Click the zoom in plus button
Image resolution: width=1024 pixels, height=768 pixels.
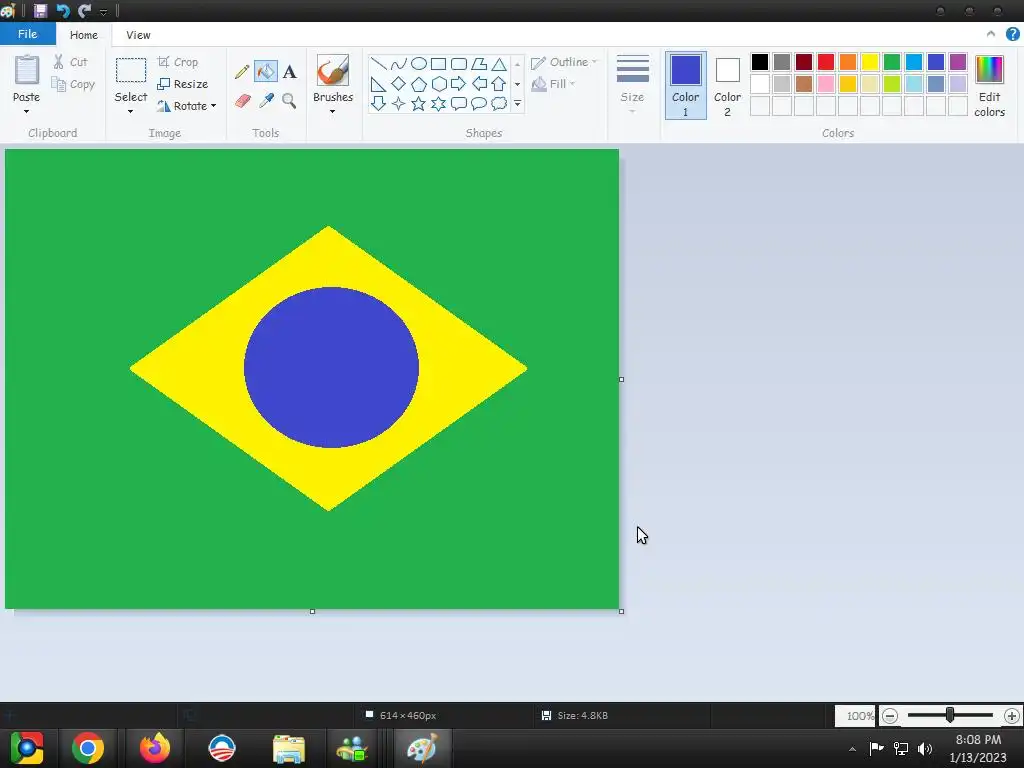point(1012,716)
